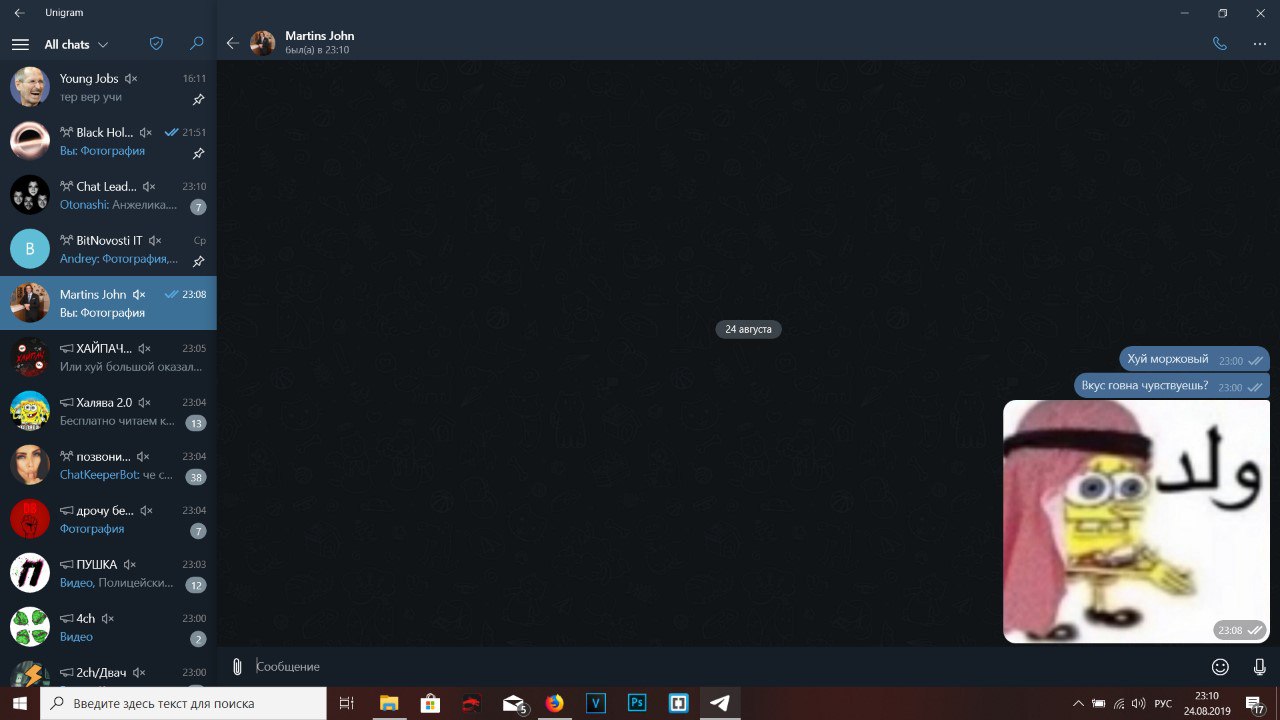The image size is (1280, 720).
Task: Open File Explorer from the taskbar
Action: point(388,703)
